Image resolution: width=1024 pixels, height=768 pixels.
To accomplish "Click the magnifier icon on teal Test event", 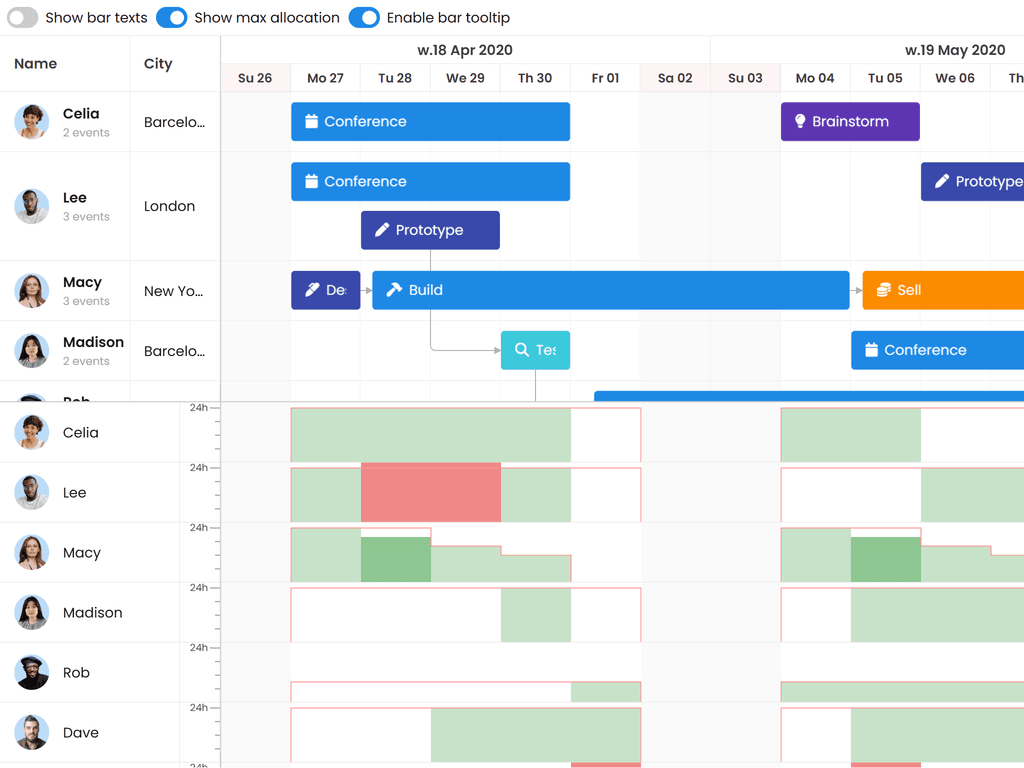I will (521, 350).
